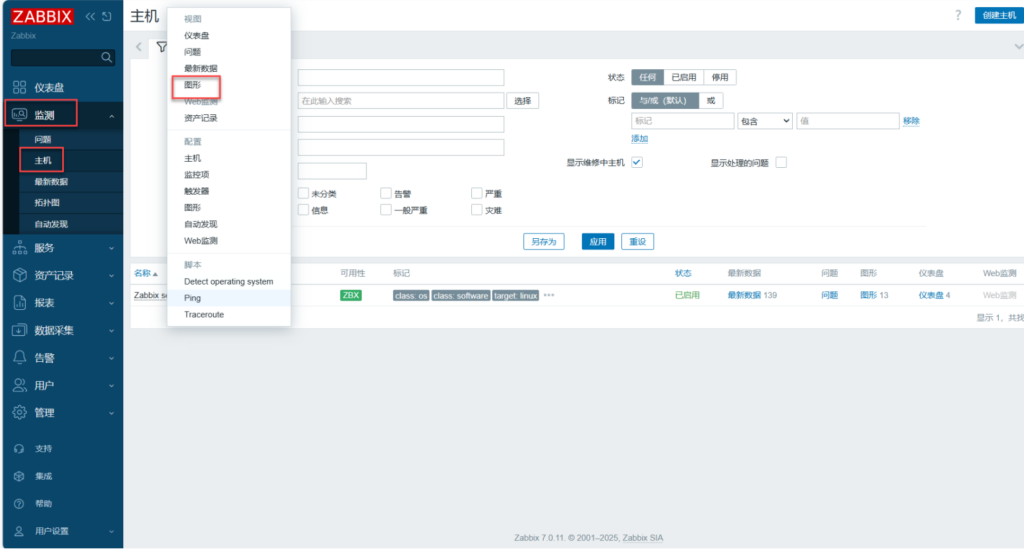Select the 已启用 status filter option
This screenshot has height=549, width=1024.
(x=683, y=77)
